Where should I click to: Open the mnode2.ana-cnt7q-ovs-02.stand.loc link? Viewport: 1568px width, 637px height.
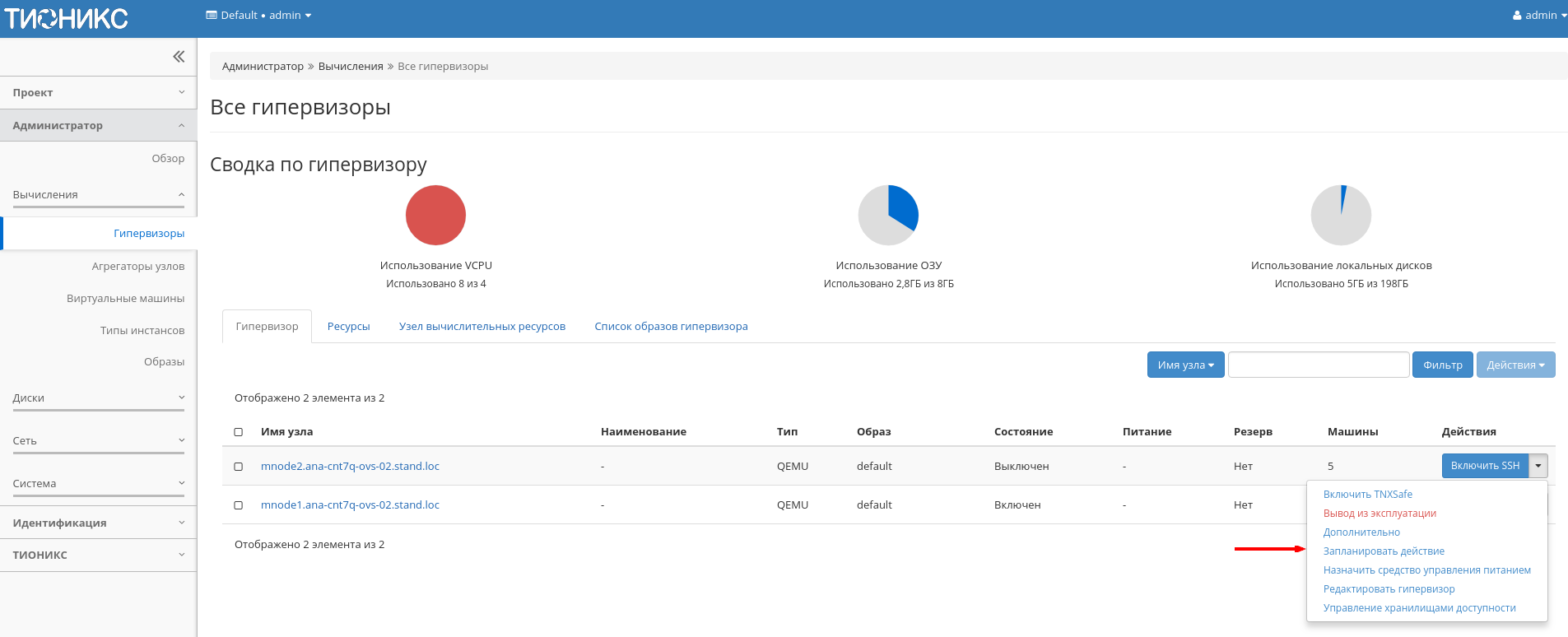pos(350,467)
